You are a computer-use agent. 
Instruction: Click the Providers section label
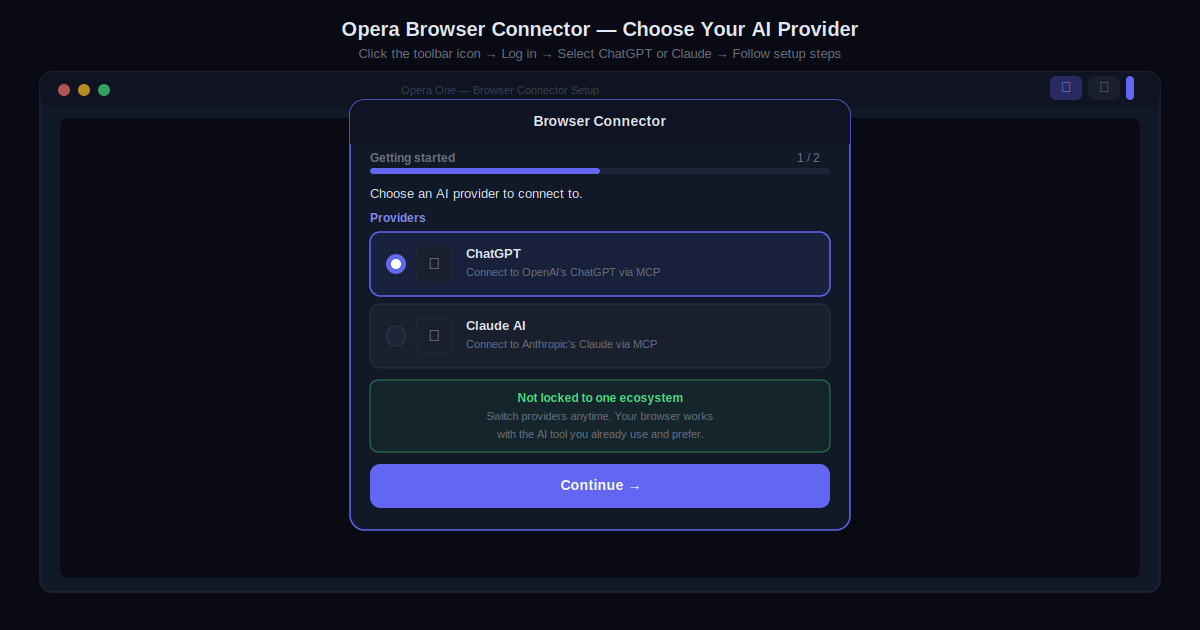click(x=398, y=218)
